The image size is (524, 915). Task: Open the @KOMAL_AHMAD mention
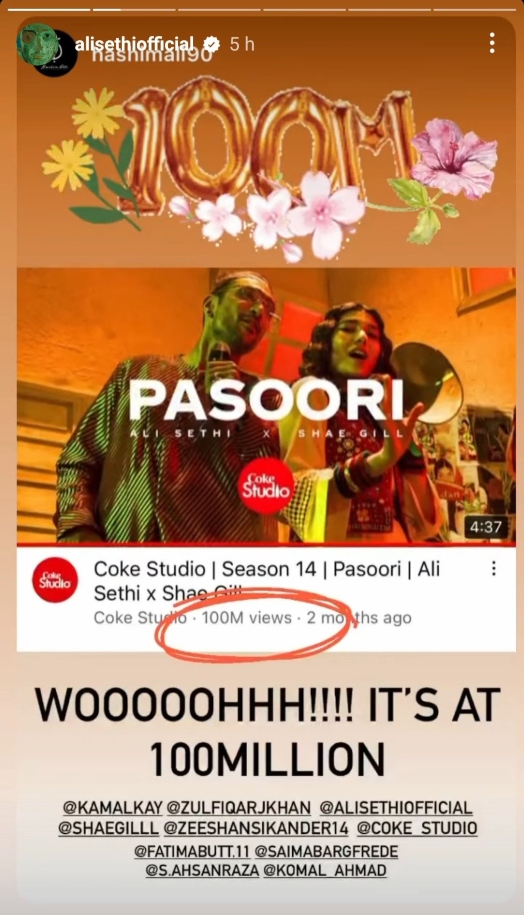(325, 871)
